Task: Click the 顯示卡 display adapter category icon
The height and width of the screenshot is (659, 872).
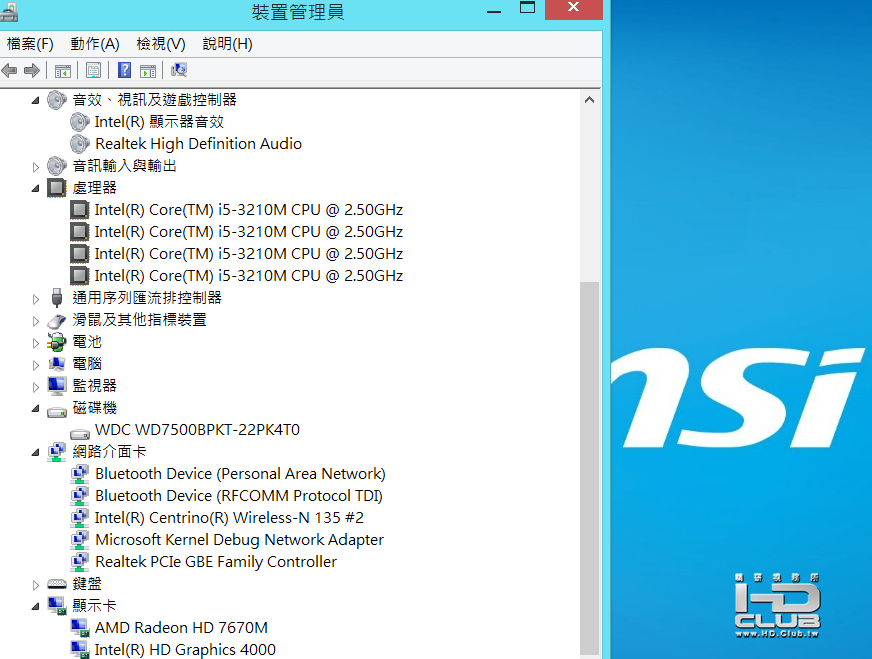Action: [56, 606]
